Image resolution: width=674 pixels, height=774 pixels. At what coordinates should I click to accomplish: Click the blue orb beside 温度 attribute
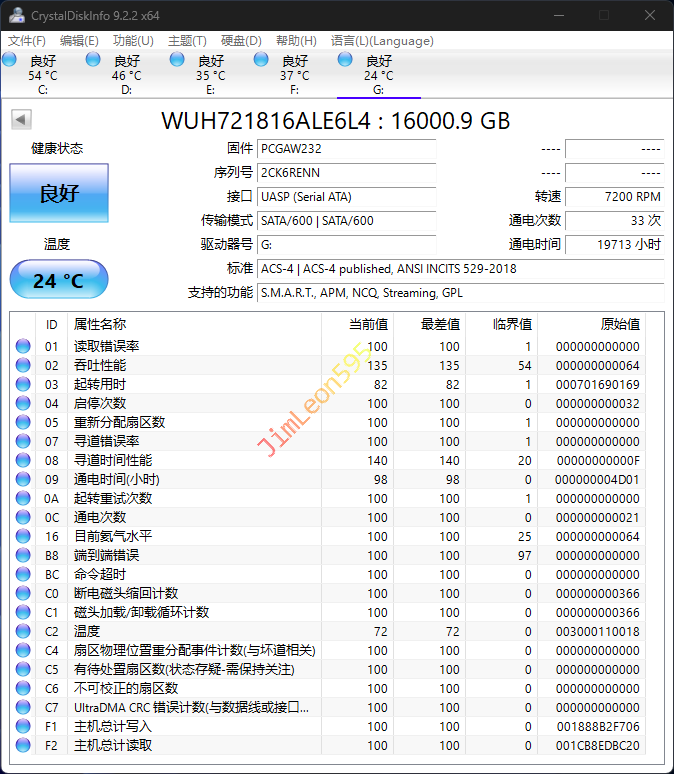pos(23,631)
